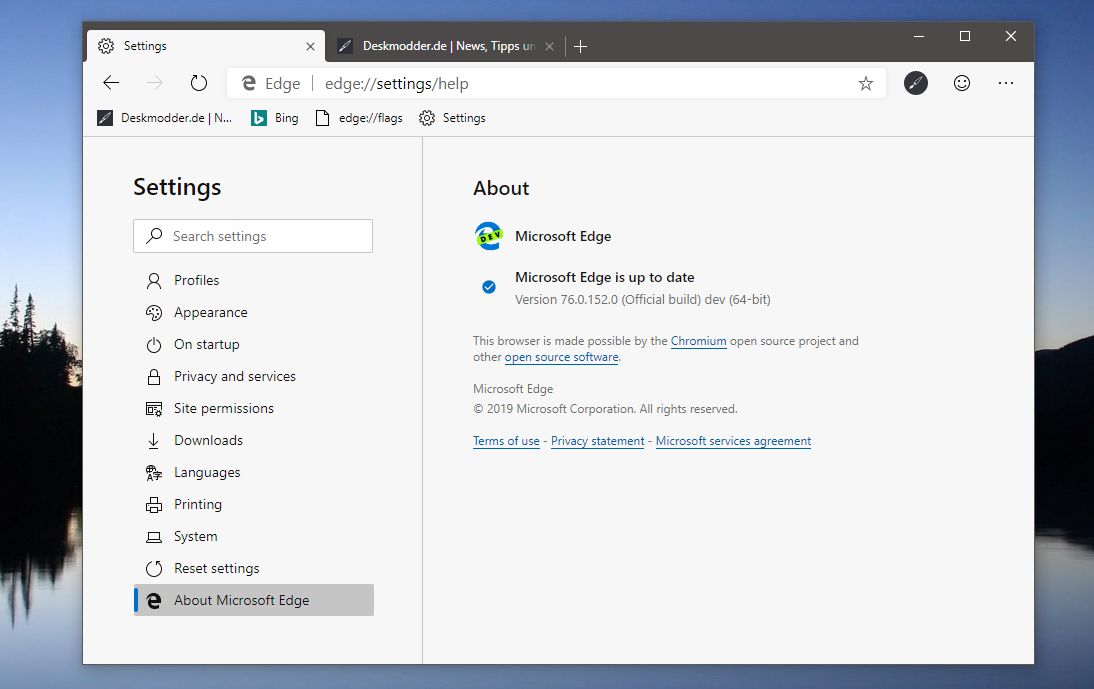1094x689 pixels.
Task: Select About Microsoft Edge in the sidebar
Action: coord(254,600)
